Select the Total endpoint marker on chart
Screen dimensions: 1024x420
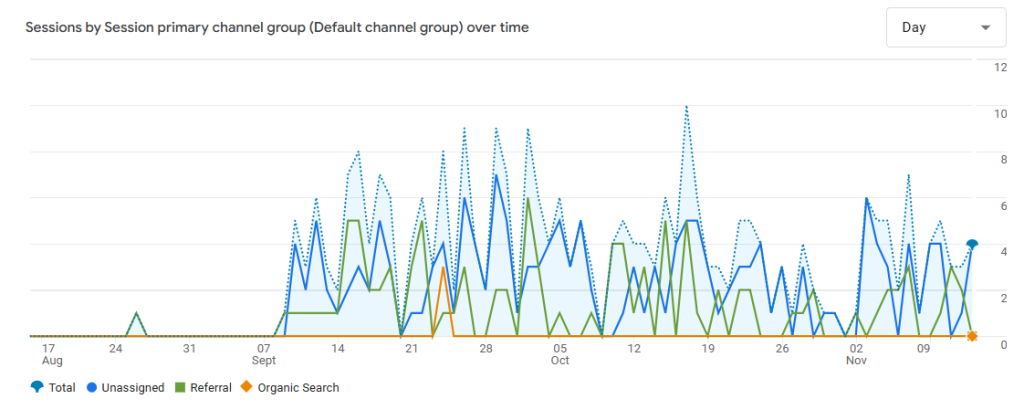(972, 244)
